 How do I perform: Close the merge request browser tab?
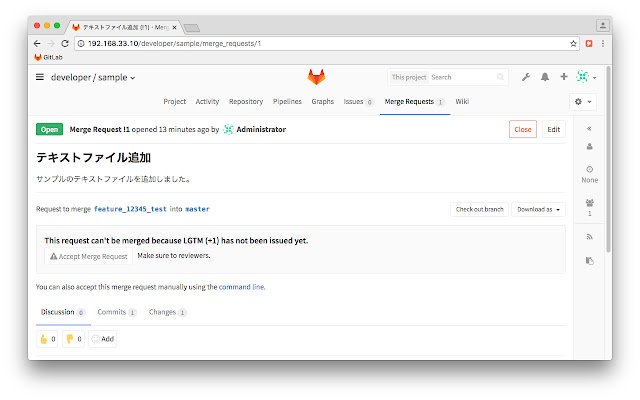click(x=174, y=27)
